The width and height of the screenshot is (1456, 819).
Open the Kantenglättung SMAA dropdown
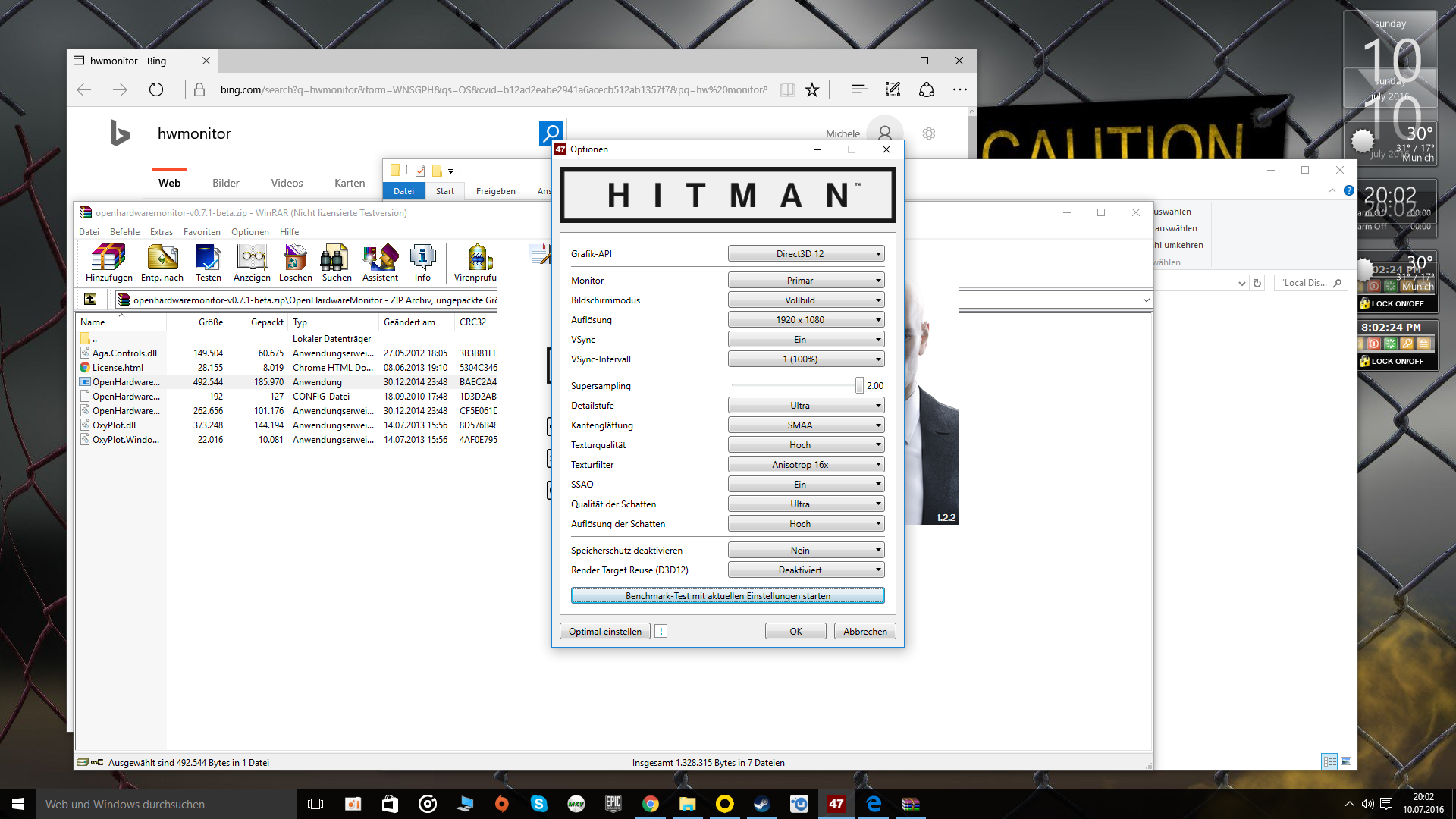806,425
